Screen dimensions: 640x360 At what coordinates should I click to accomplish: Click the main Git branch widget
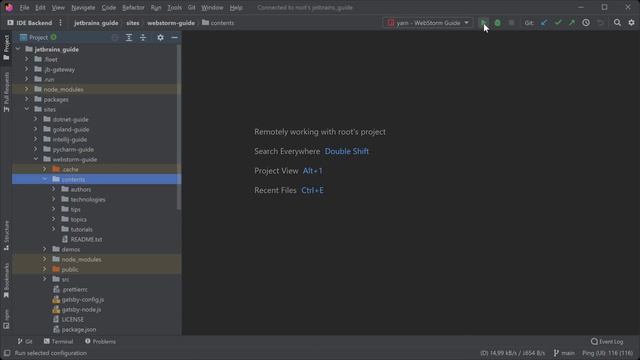tap(564, 353)
